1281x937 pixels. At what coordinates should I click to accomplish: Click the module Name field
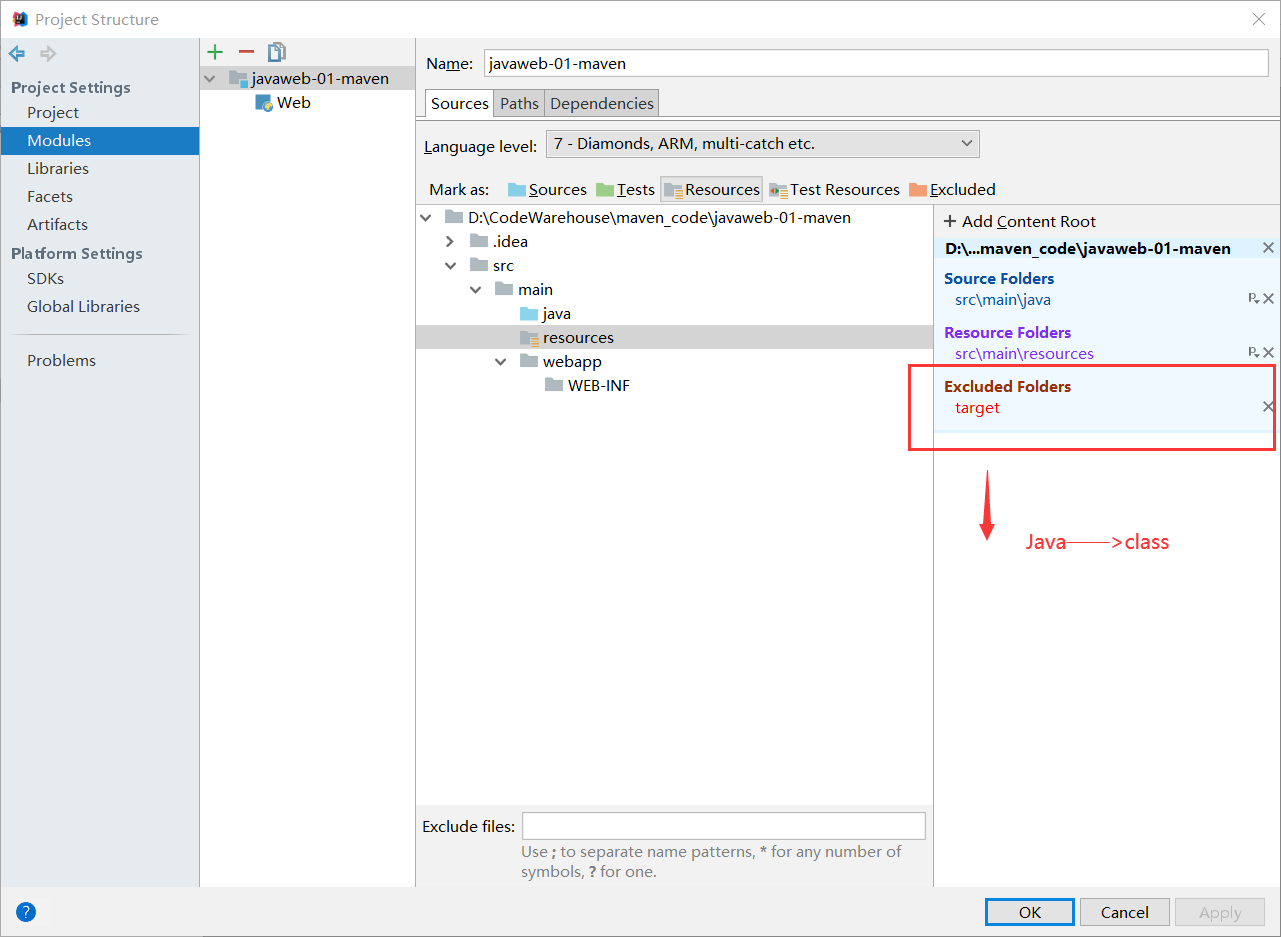coord(876,63)
